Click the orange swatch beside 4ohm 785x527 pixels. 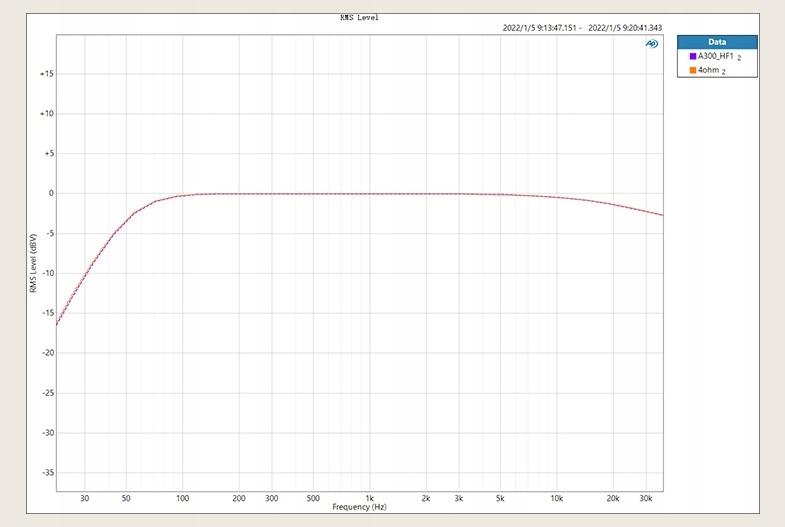pos(692,71)
